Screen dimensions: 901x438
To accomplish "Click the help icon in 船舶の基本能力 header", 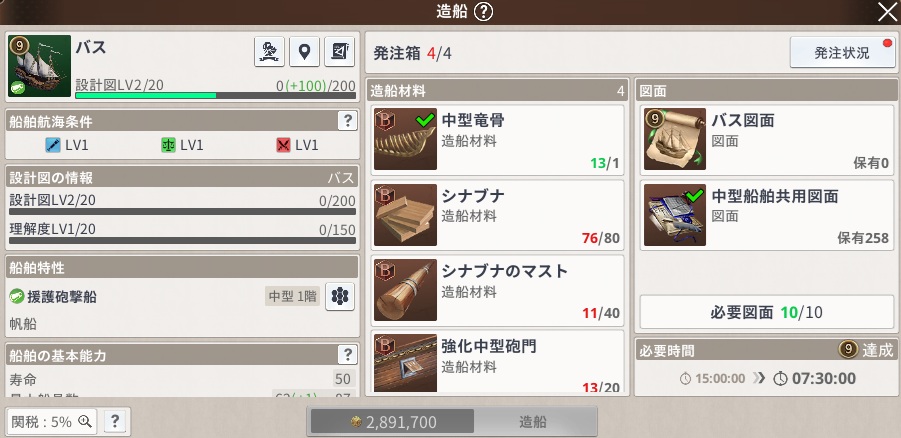I will point(347,355).
